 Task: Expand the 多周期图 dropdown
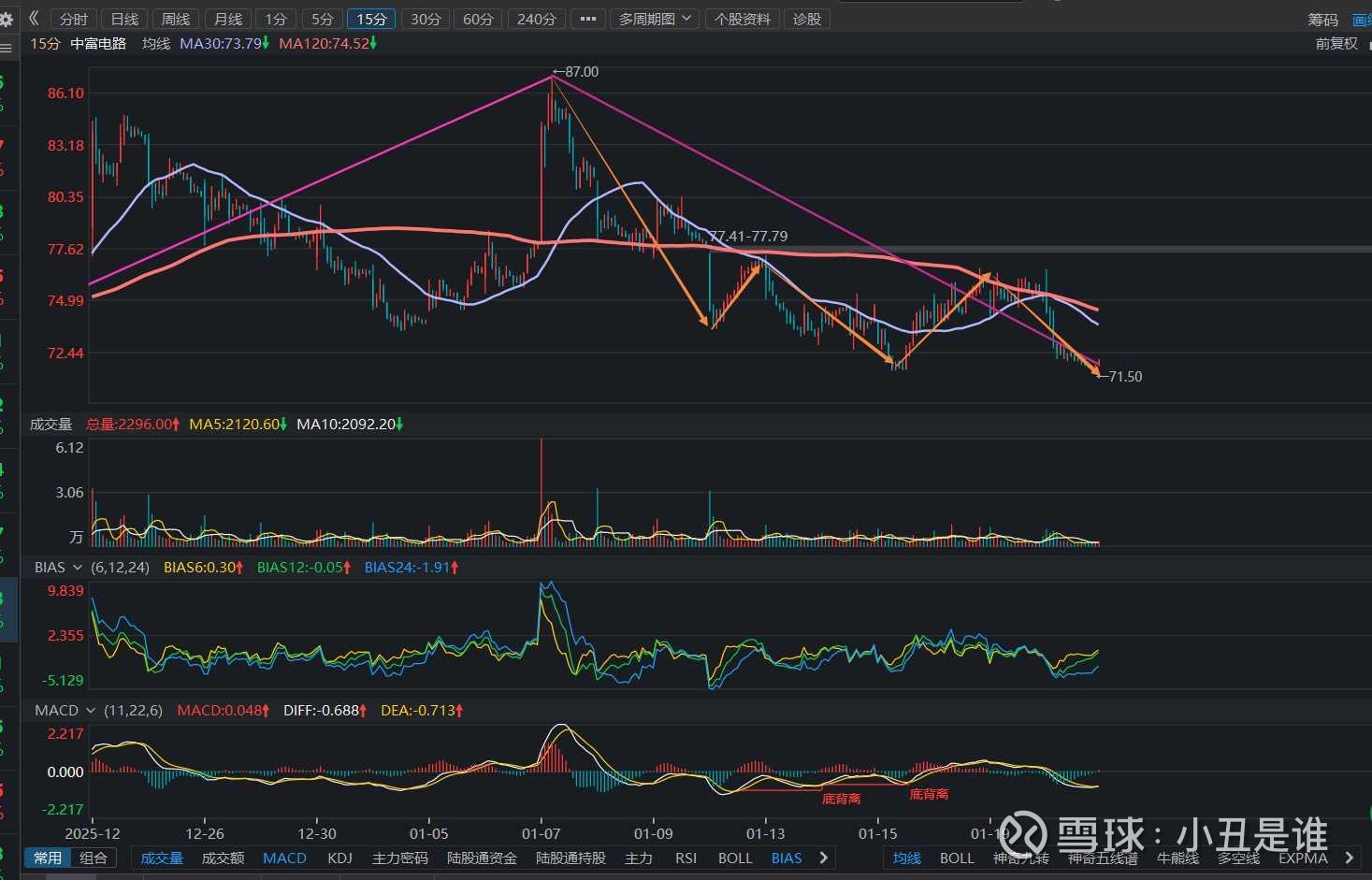pos(655,19)
